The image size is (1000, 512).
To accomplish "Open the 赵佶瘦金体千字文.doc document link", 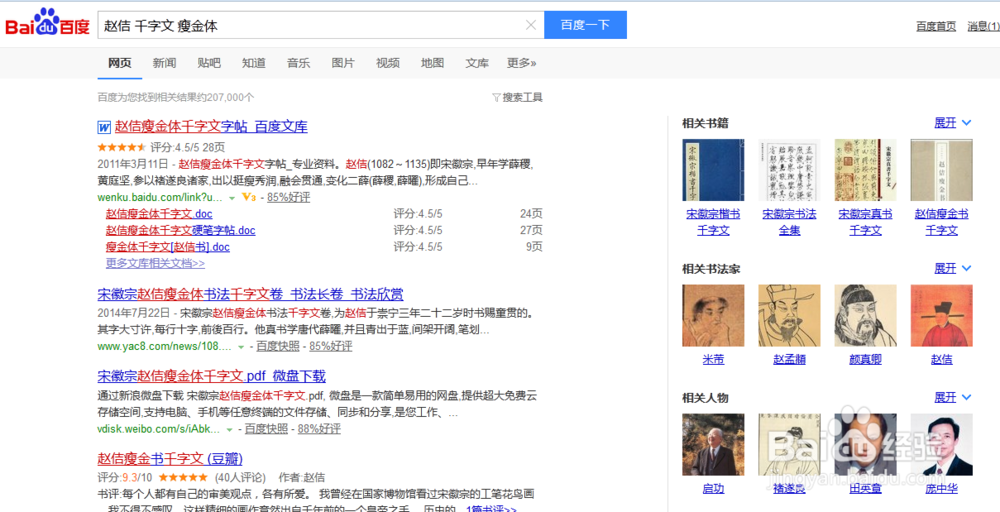I will point(159,214).
